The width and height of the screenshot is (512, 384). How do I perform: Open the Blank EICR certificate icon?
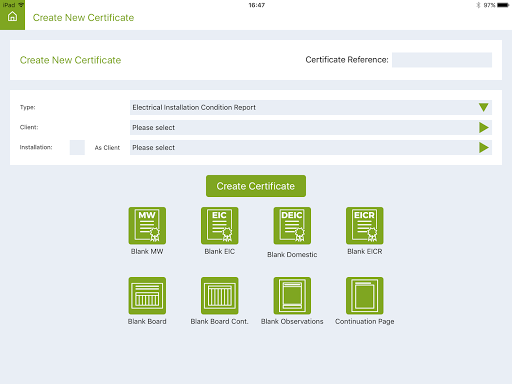[365, 226]
